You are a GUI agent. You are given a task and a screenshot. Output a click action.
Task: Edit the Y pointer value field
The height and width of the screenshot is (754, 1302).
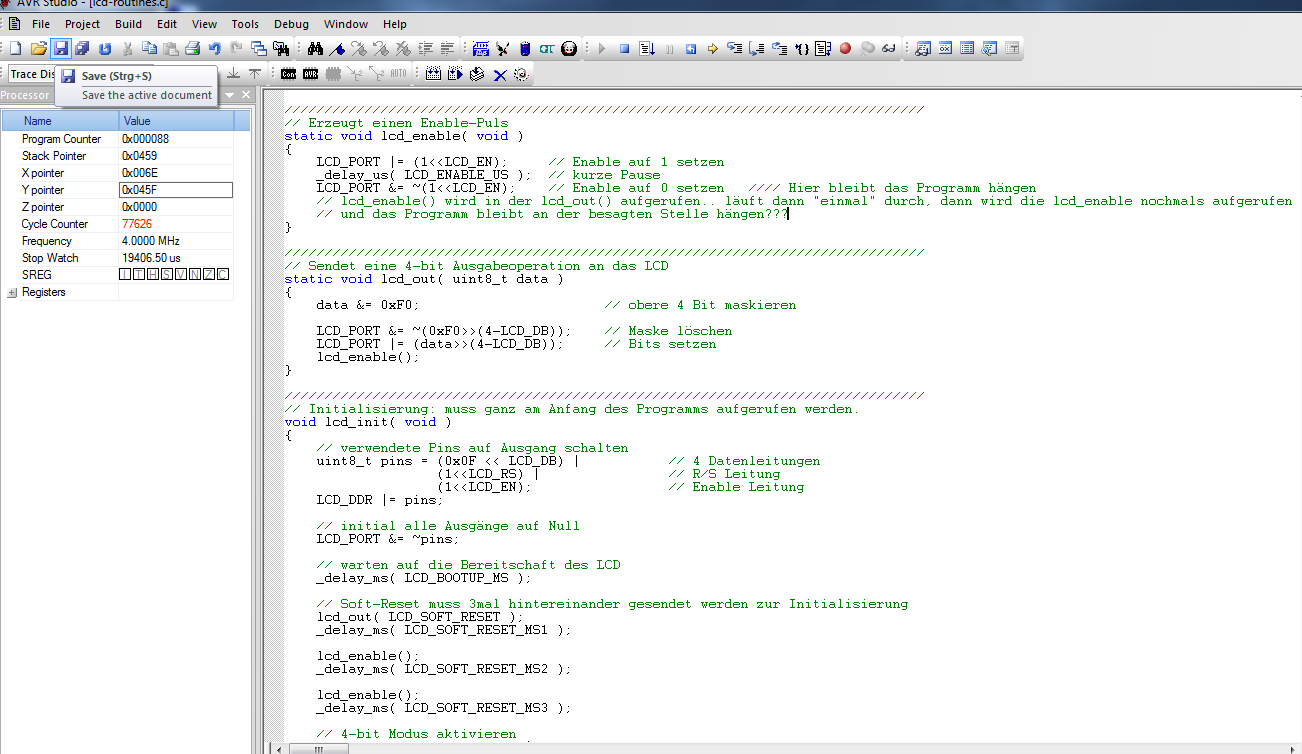[176, 190]
